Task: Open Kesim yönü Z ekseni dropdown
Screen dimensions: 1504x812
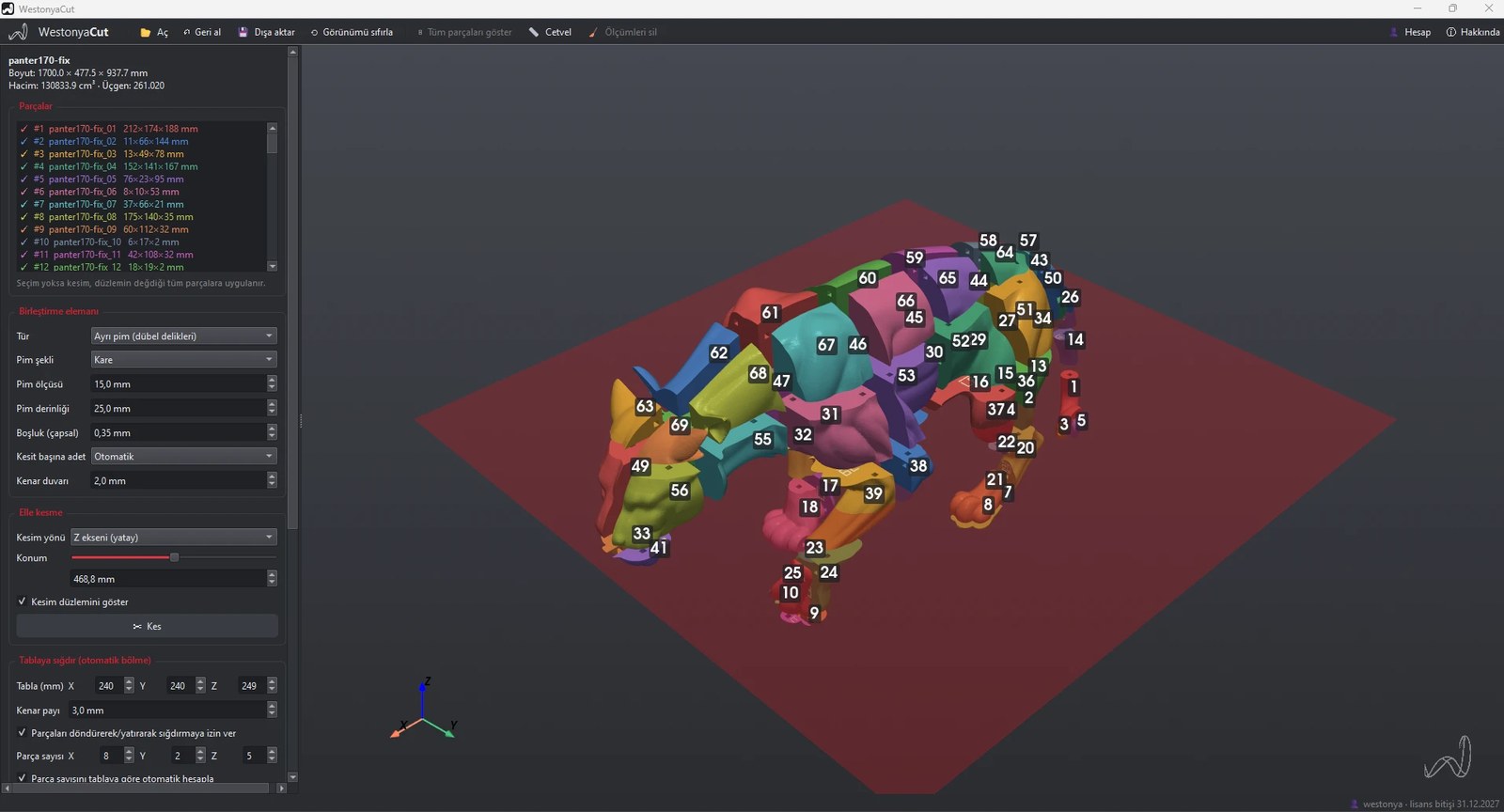Action: pos(174,538)
